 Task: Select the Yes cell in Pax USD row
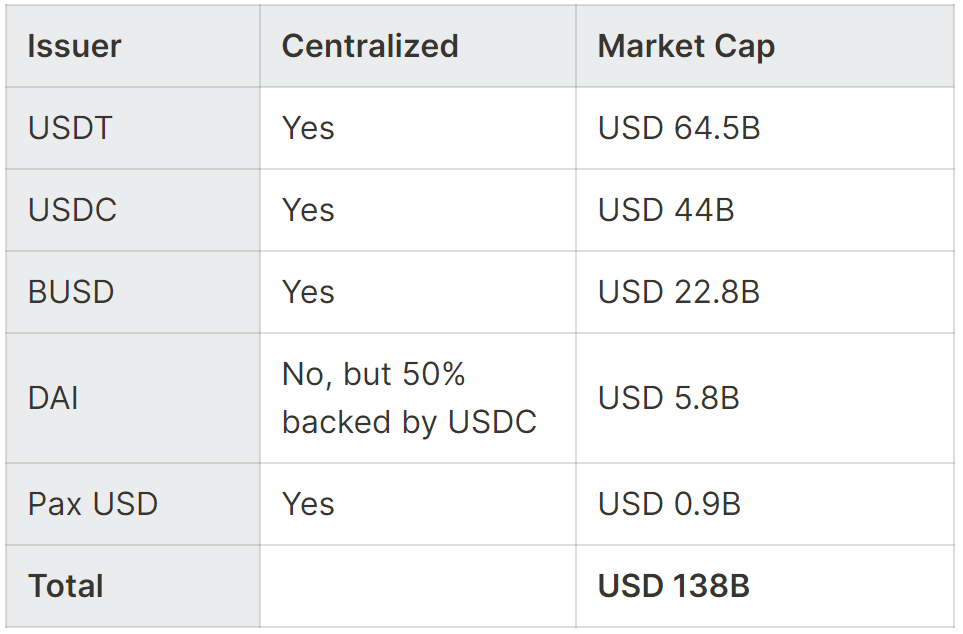[x=418, y=504]
